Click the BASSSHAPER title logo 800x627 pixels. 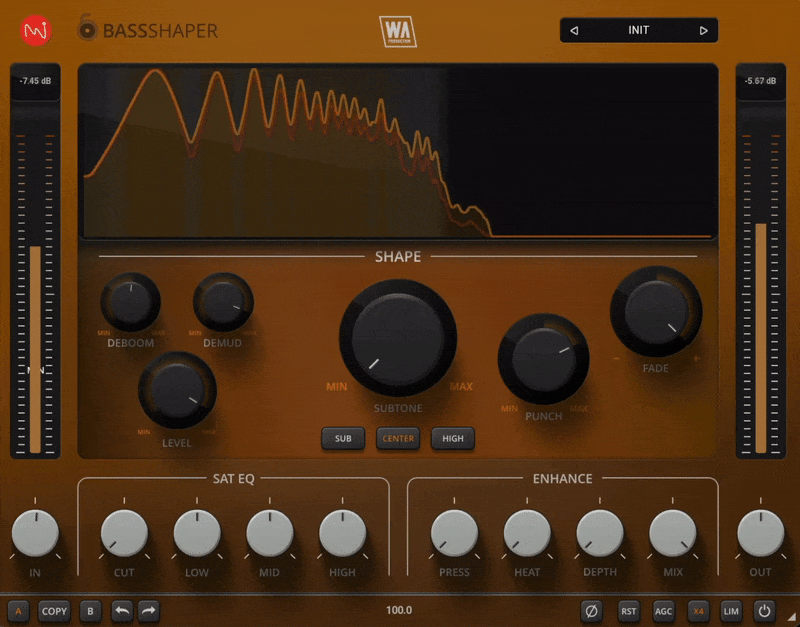pyautogui.click(x=148, y=29)
